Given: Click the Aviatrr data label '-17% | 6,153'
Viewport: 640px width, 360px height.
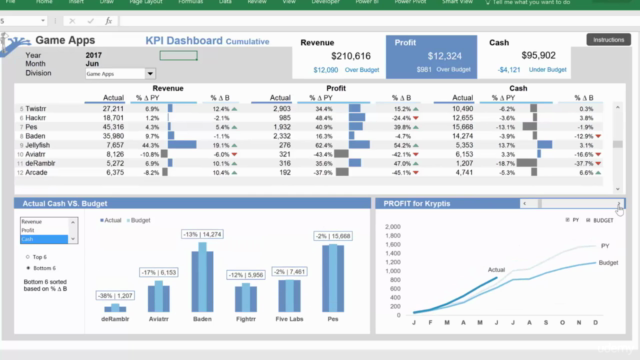Looking at the screenshot, I should (x=158, y=272).
